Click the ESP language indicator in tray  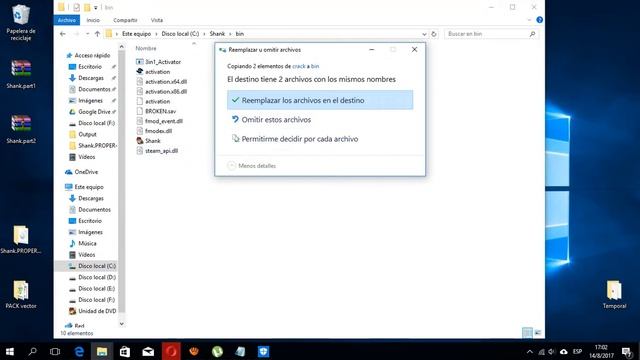coord(577,351)
